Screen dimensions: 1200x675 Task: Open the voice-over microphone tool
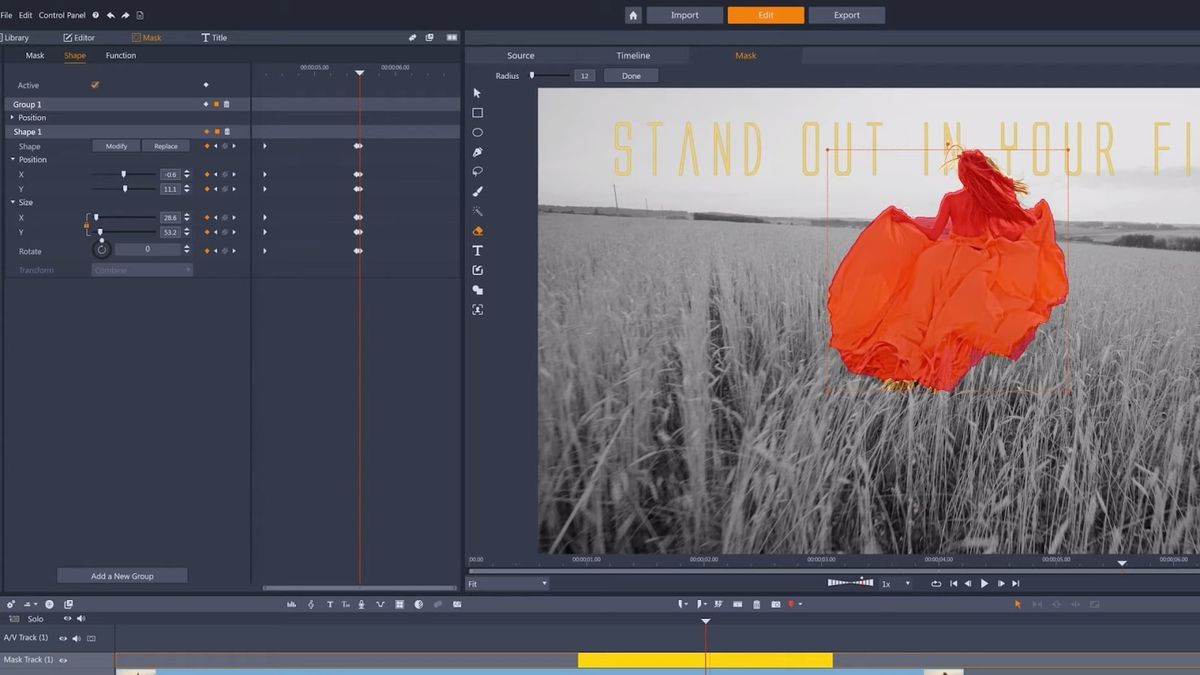tap(361, 604)
